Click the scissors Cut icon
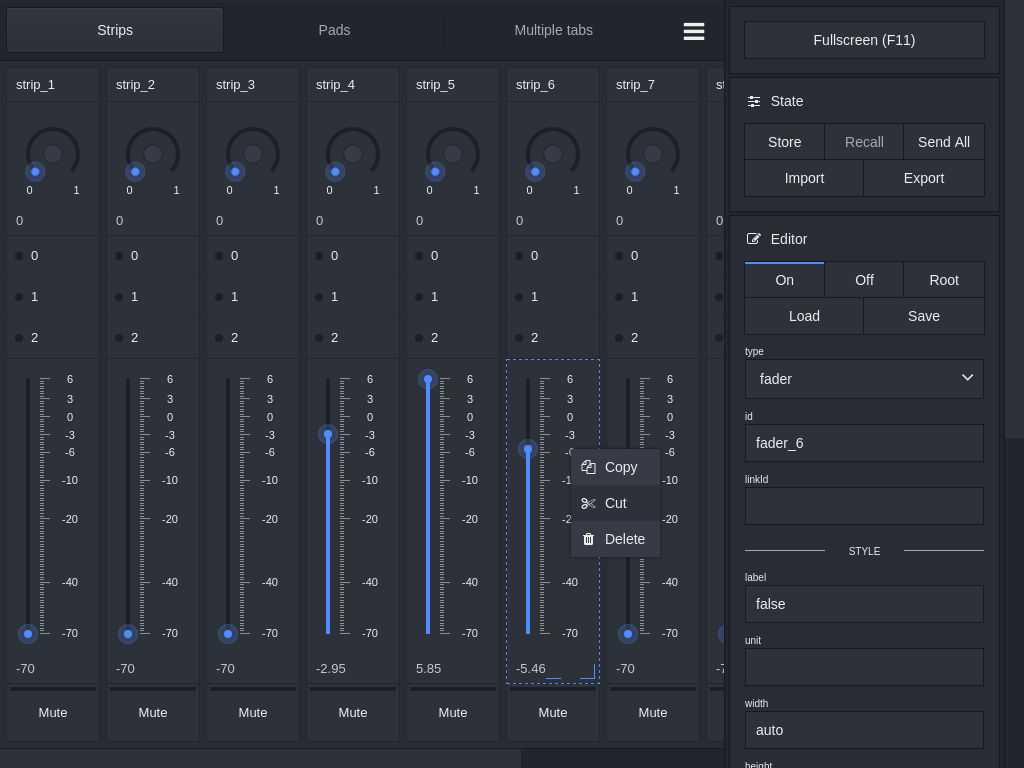The image size is (1024, 768). [x=588, y=503]
